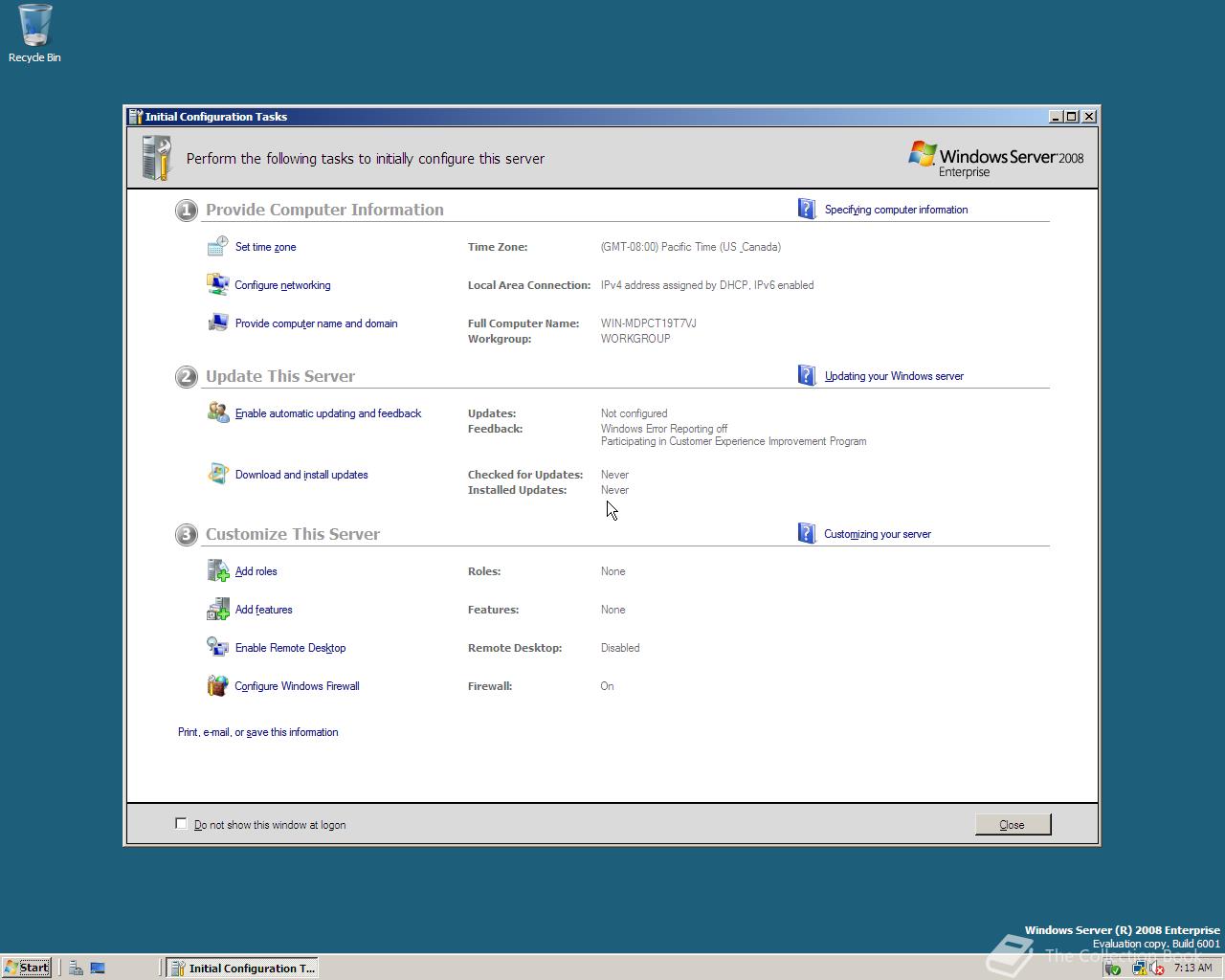1225x980 pixels.
Task: Click the Windows Server 2008 Enterprise logo
Action: 995,159
